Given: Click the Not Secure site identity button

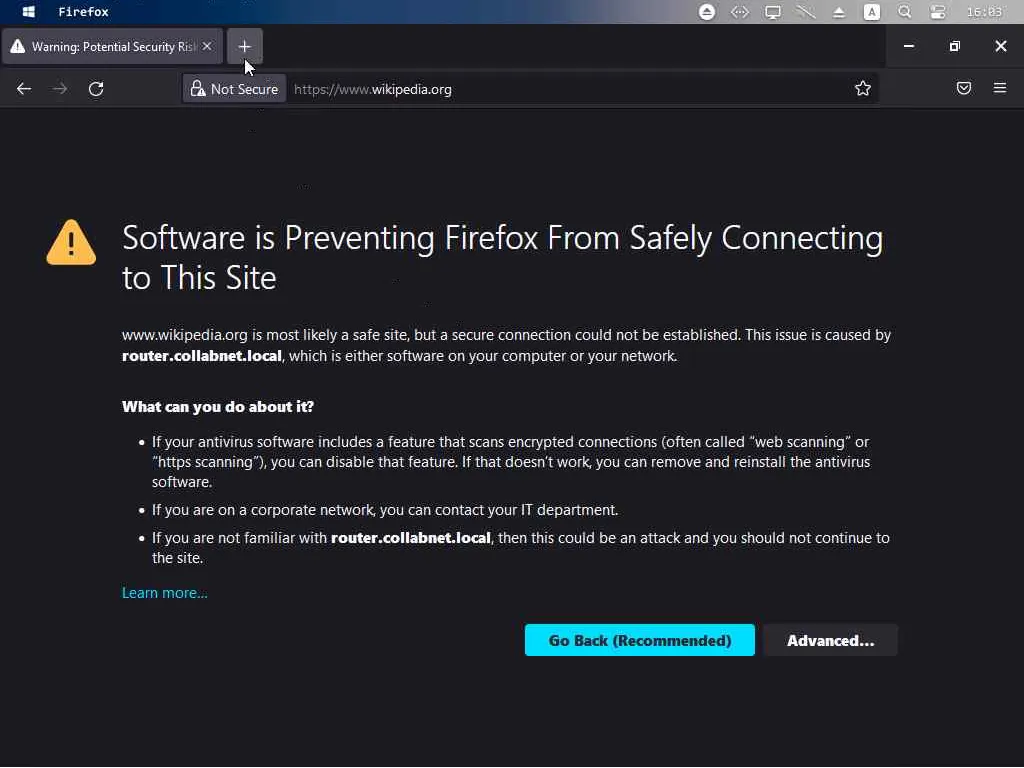Looking at the screenshot, I should 235,89.
